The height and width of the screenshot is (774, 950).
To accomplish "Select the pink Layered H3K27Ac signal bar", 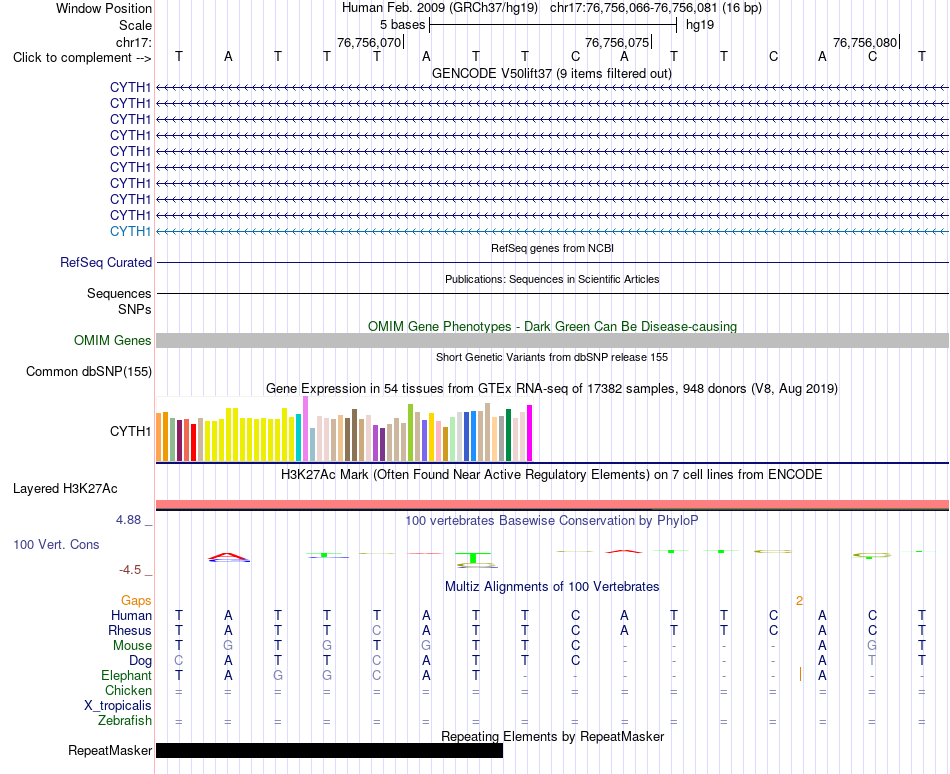I will click(552, 504).
